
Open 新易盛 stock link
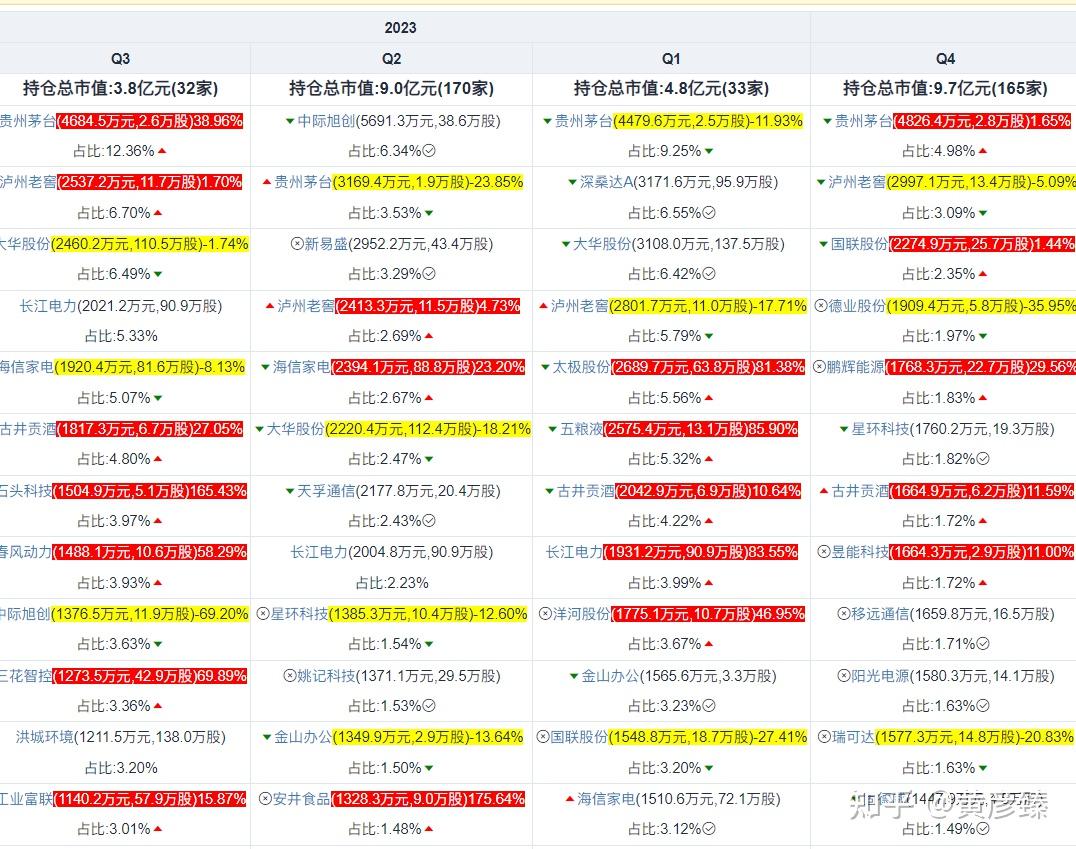[327, 244]
